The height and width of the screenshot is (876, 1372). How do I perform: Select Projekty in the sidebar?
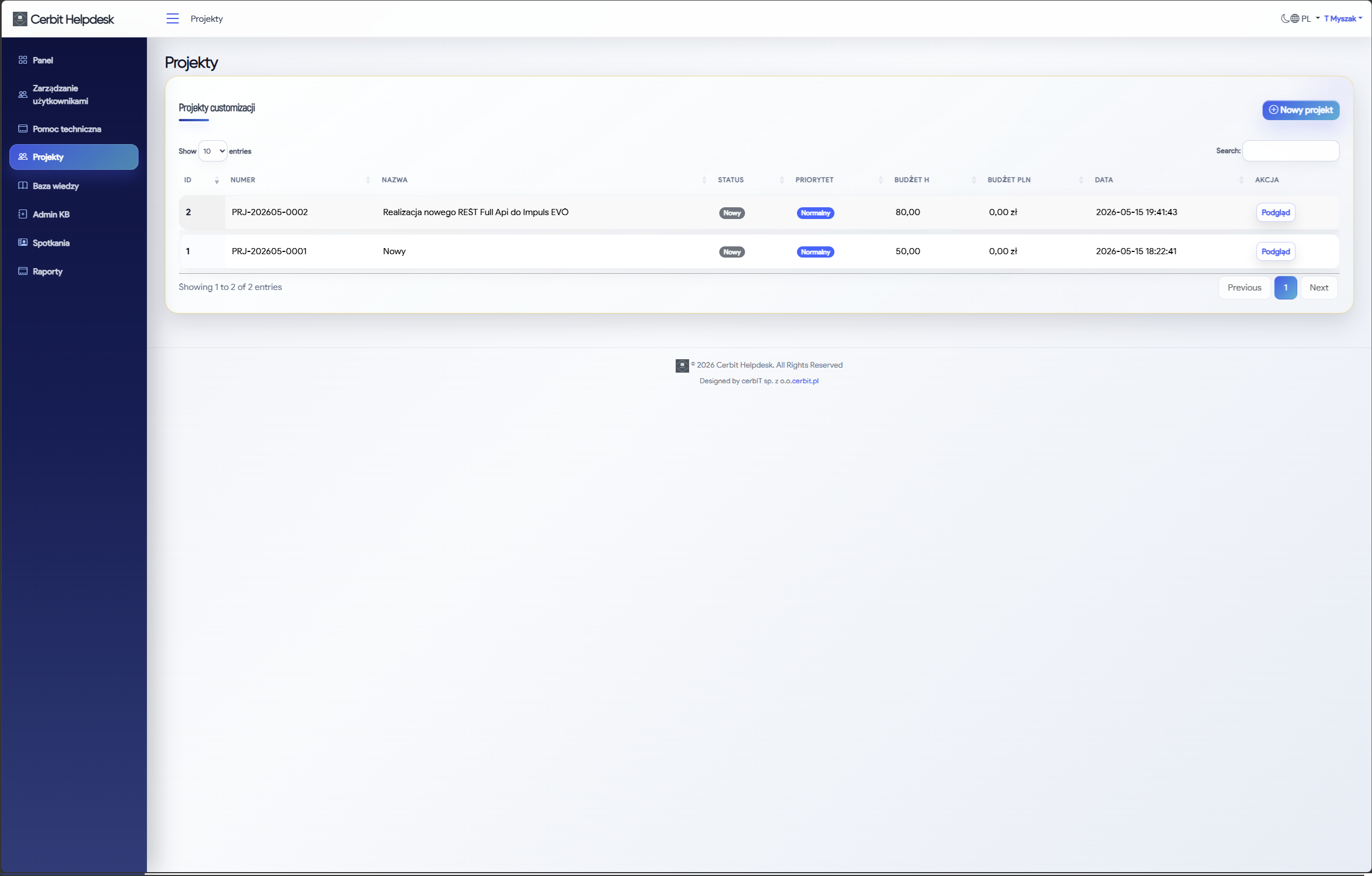pos(74,157)
